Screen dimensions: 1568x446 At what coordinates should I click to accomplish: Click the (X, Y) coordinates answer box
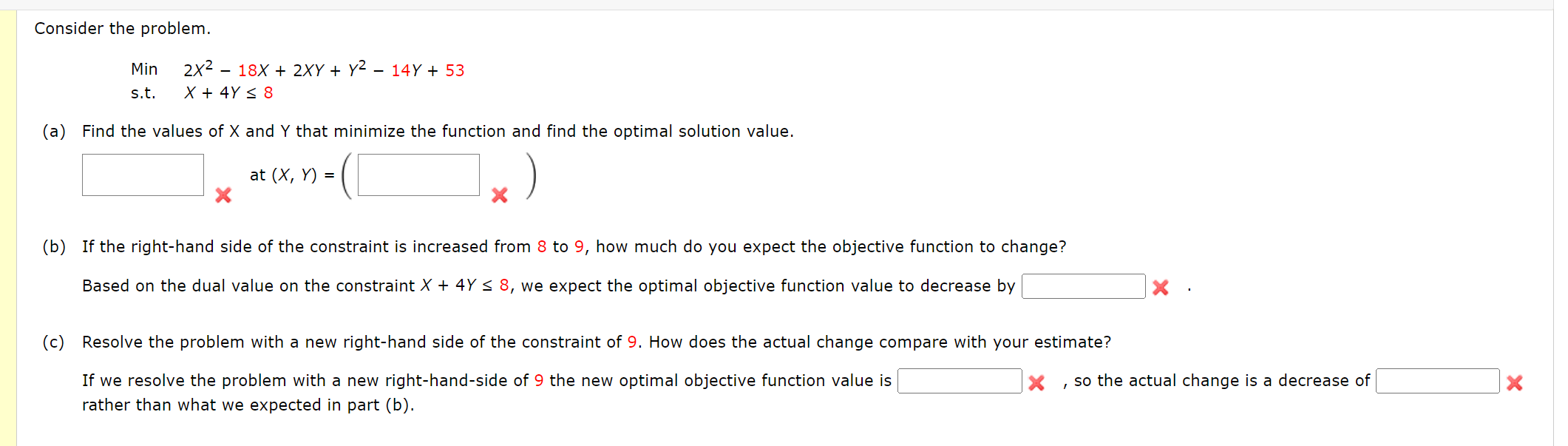tap(418, 175)
